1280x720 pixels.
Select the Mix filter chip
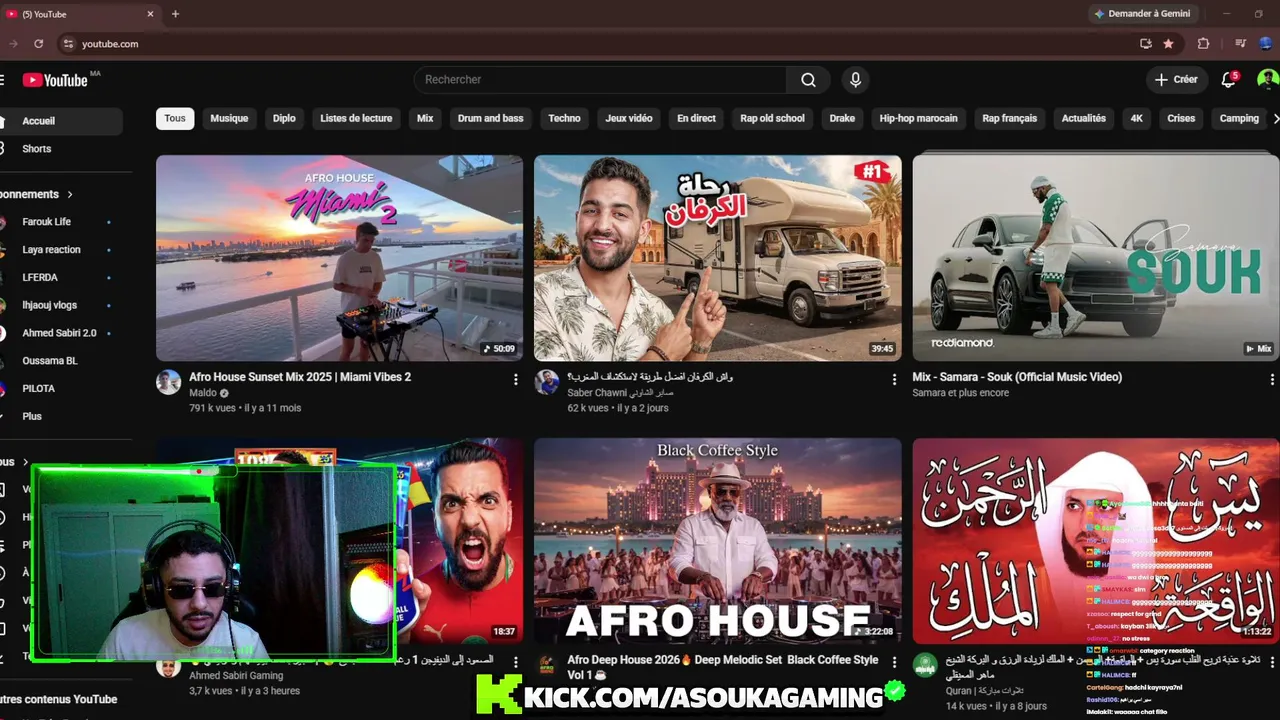point(425,118)
